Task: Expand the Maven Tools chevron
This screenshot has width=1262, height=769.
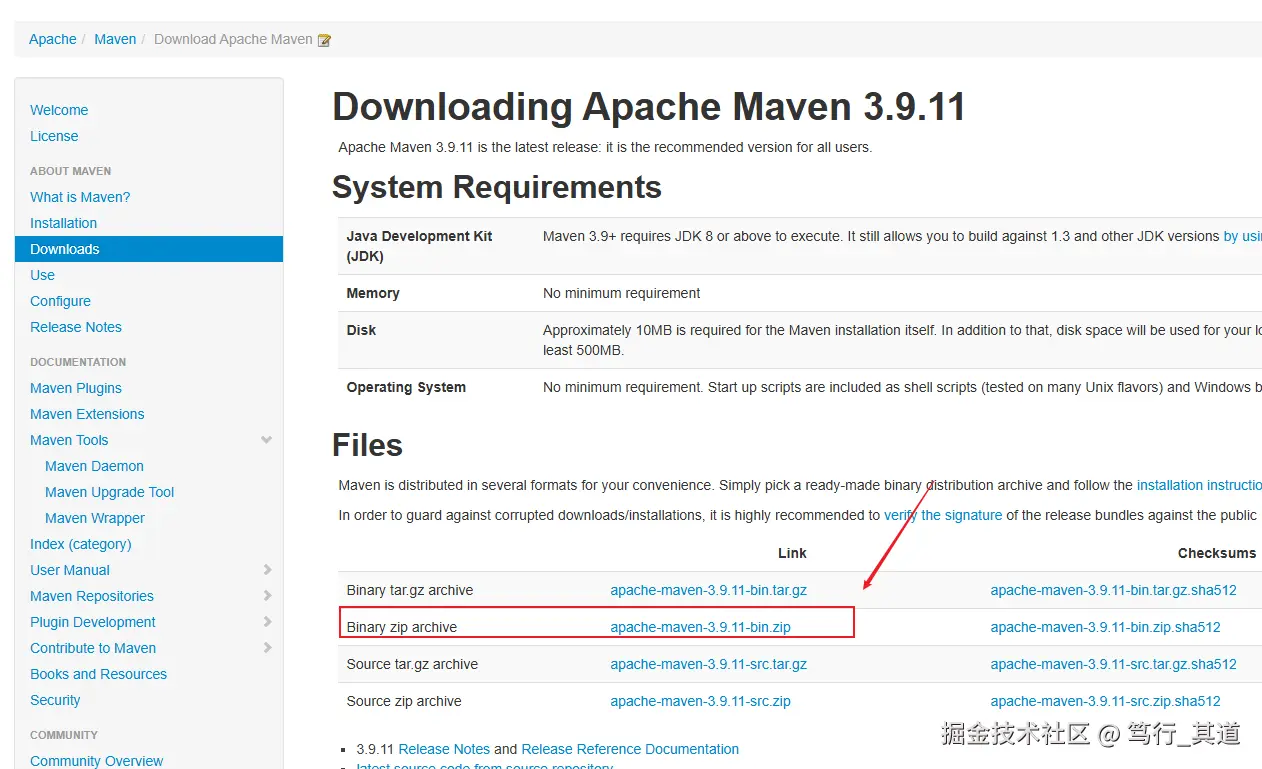Action: [266, 440]
